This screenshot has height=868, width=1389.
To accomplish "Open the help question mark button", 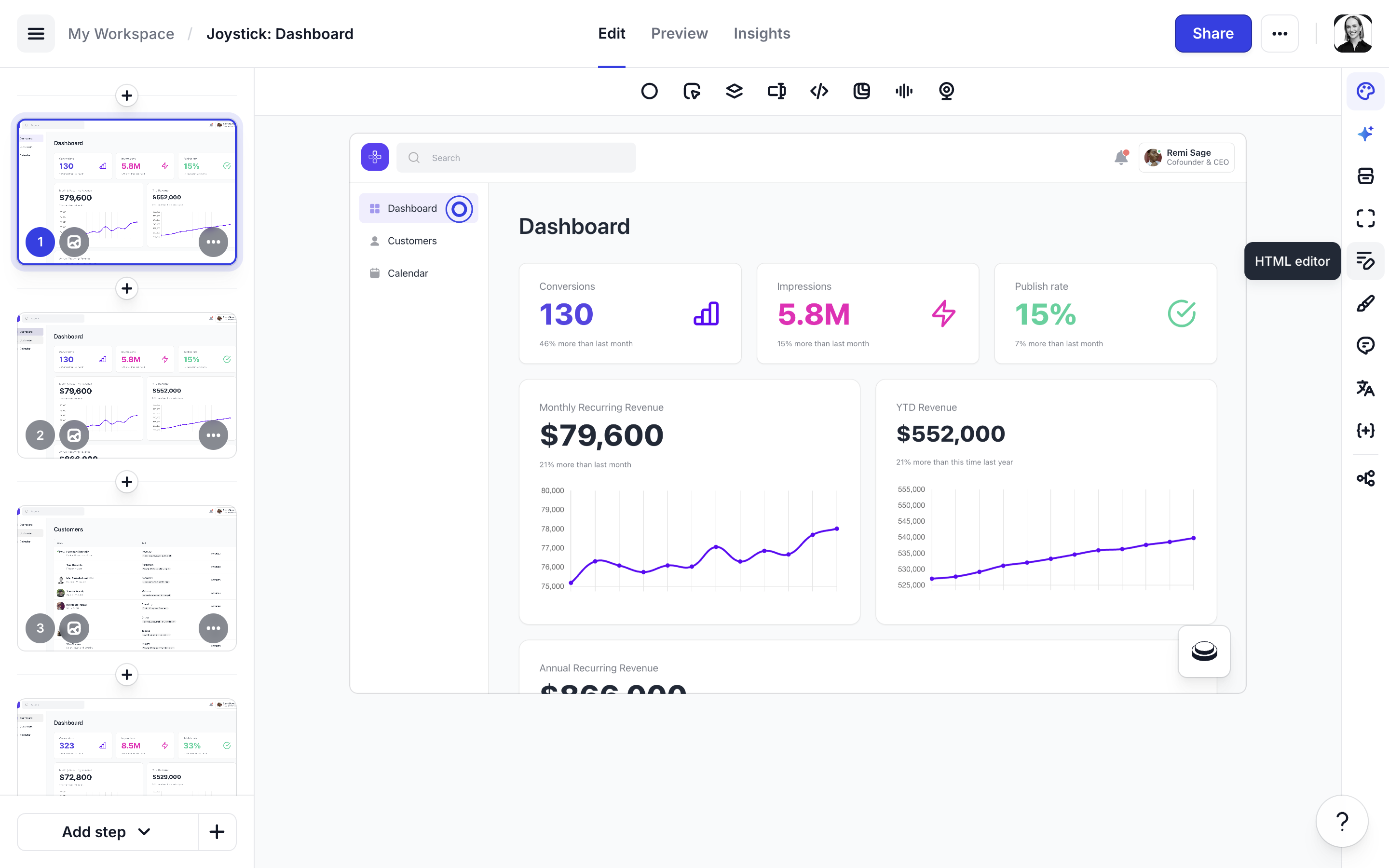I will [x=1342, y=821].
